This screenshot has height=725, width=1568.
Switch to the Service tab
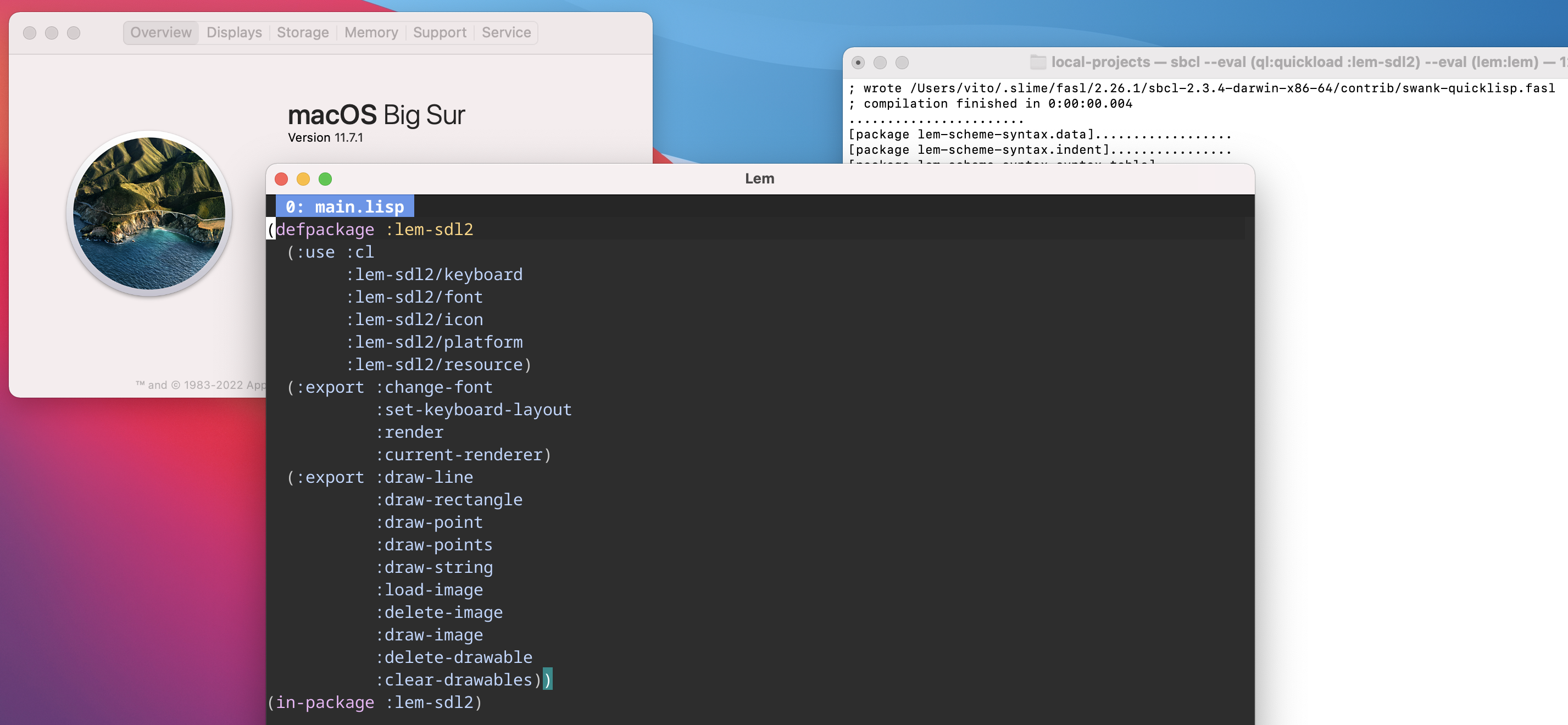coord(506,32)
